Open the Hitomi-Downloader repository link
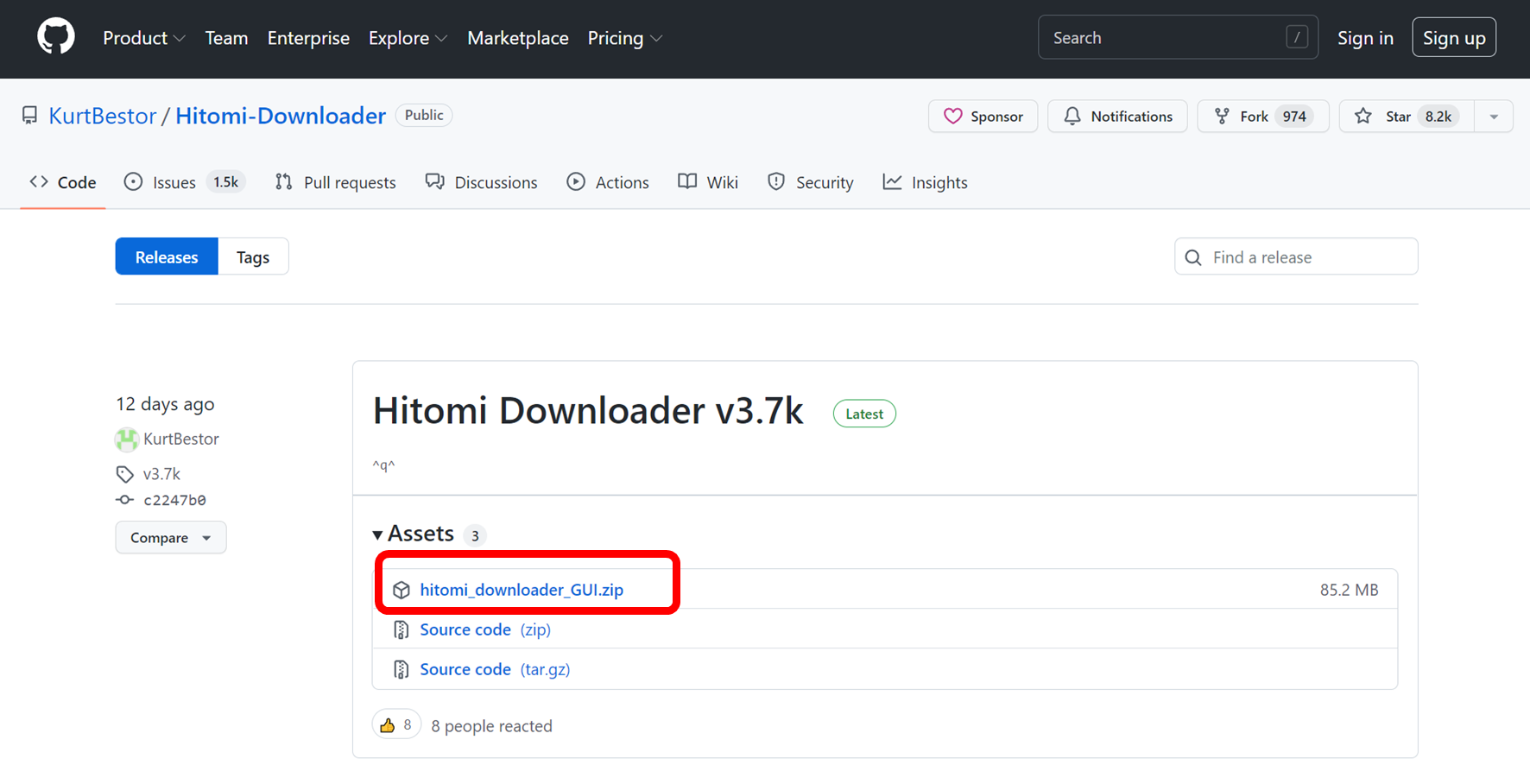The width and height of the screenshot is (1530, 784). pyautogui.click(x=281, y=116)
